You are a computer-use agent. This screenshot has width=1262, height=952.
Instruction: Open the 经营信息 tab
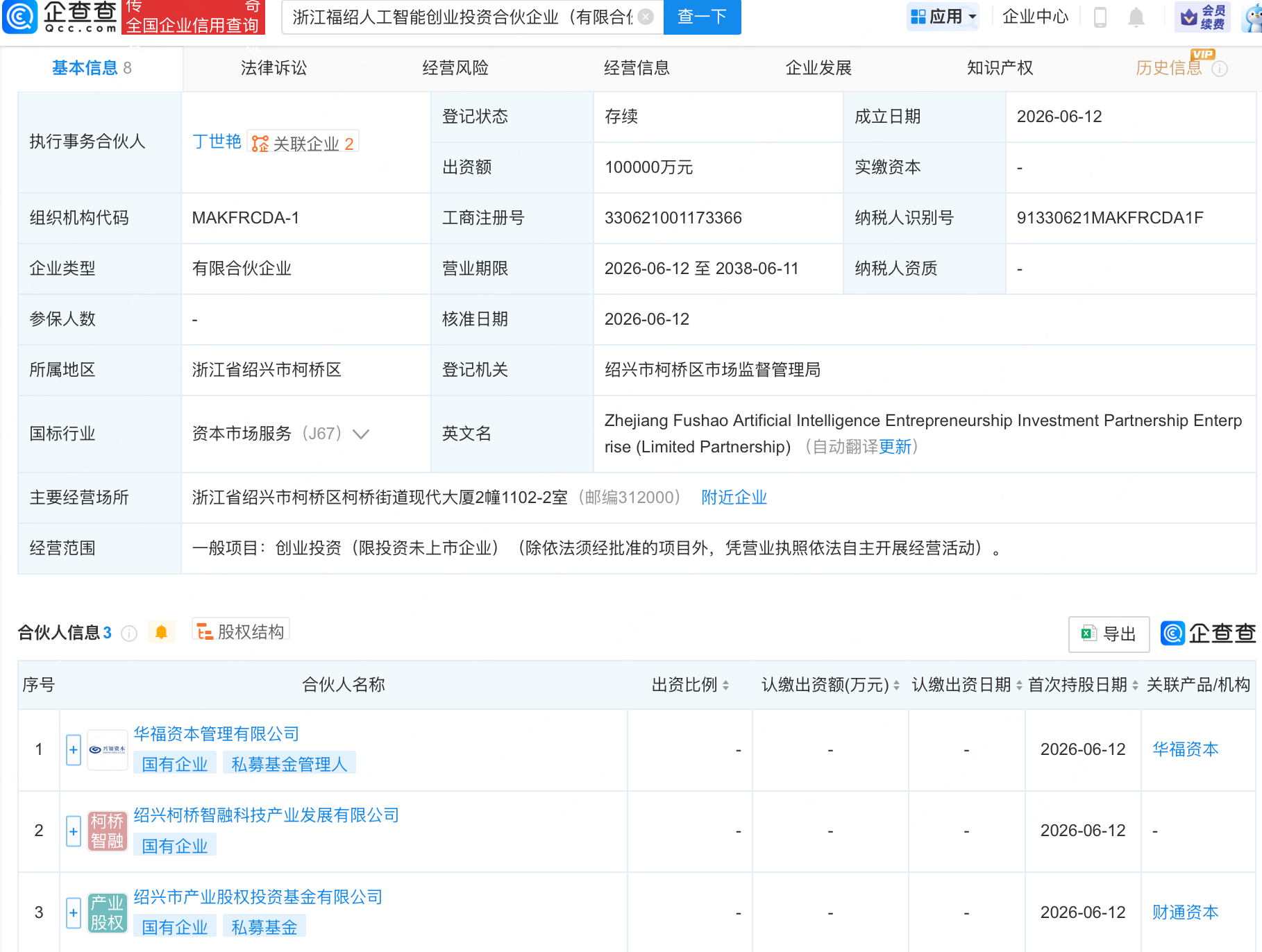coord(637,68)
